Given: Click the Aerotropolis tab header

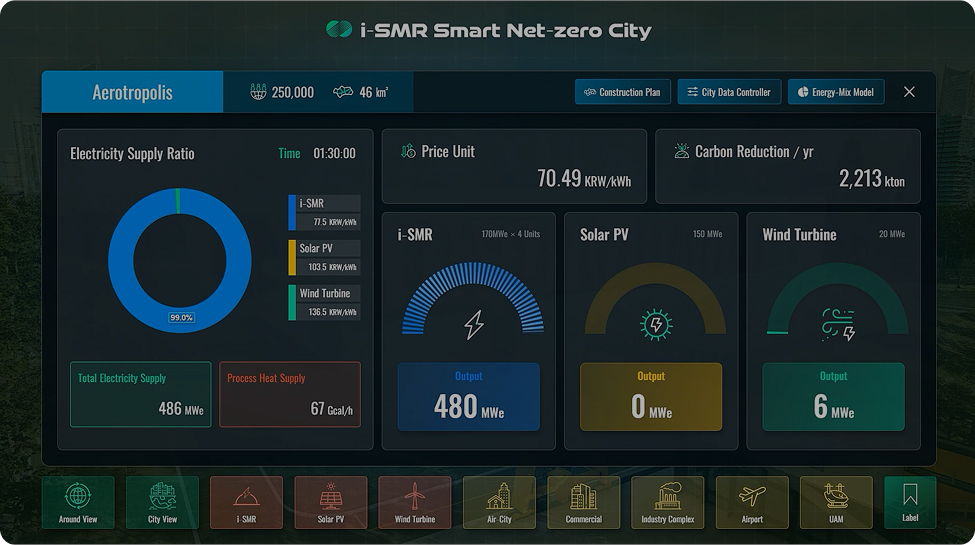Looking at the screenshot, I should 132,92.
